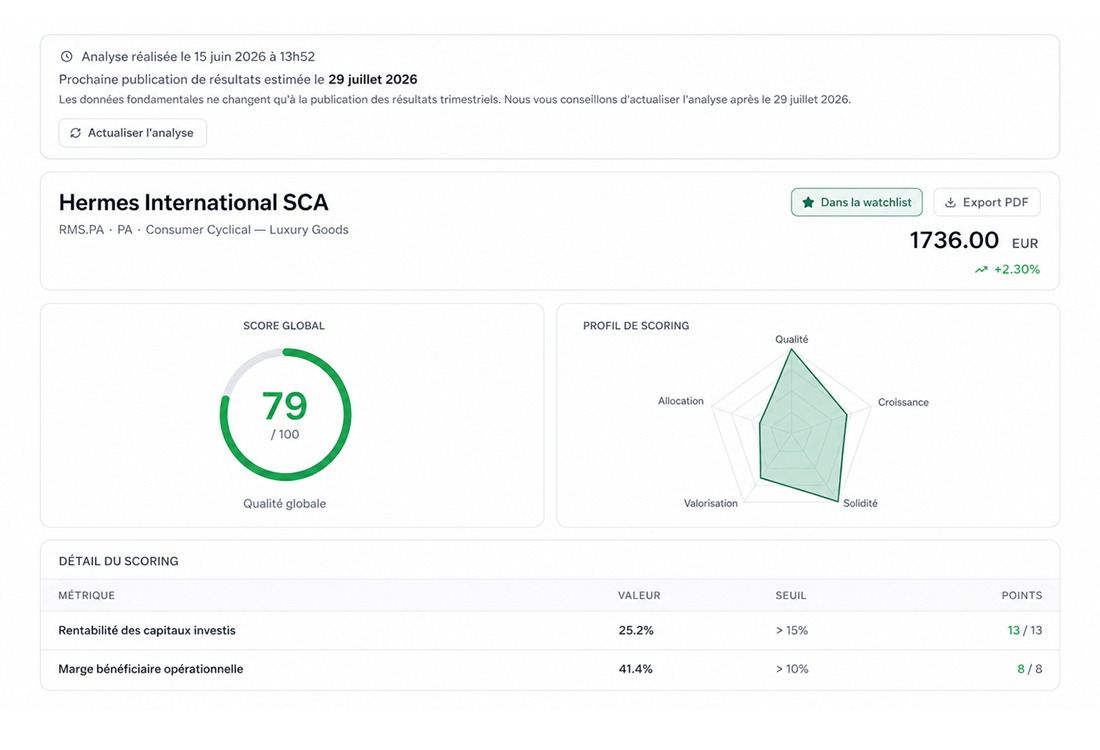1100x750 pixels.
Task: Click the Hermes International SCA title
Action: pos(194,202)
